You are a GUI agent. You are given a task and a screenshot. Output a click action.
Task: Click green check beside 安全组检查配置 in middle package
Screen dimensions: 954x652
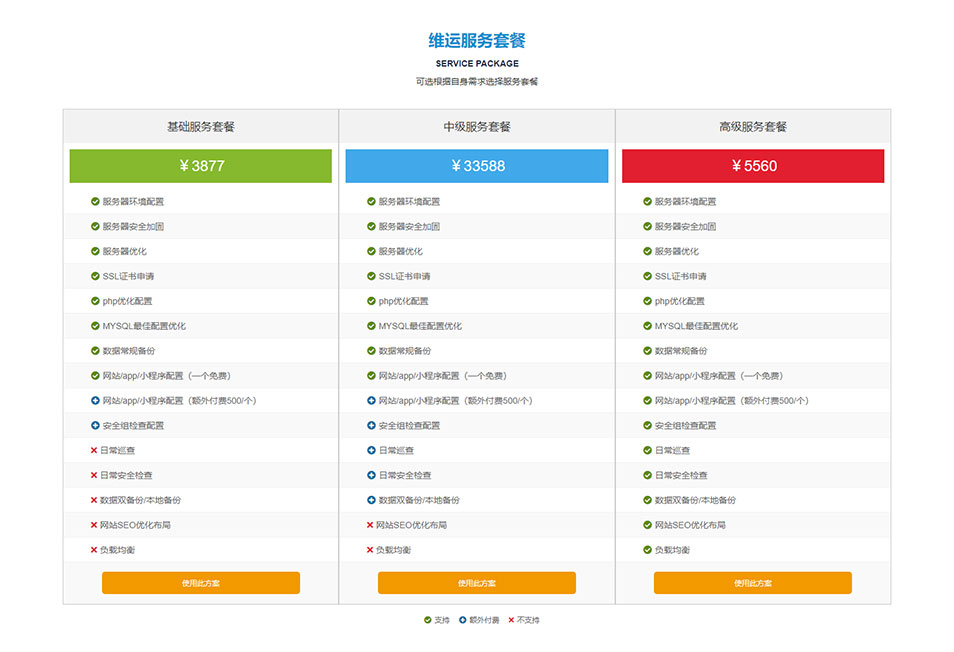(x=371, y=425)
